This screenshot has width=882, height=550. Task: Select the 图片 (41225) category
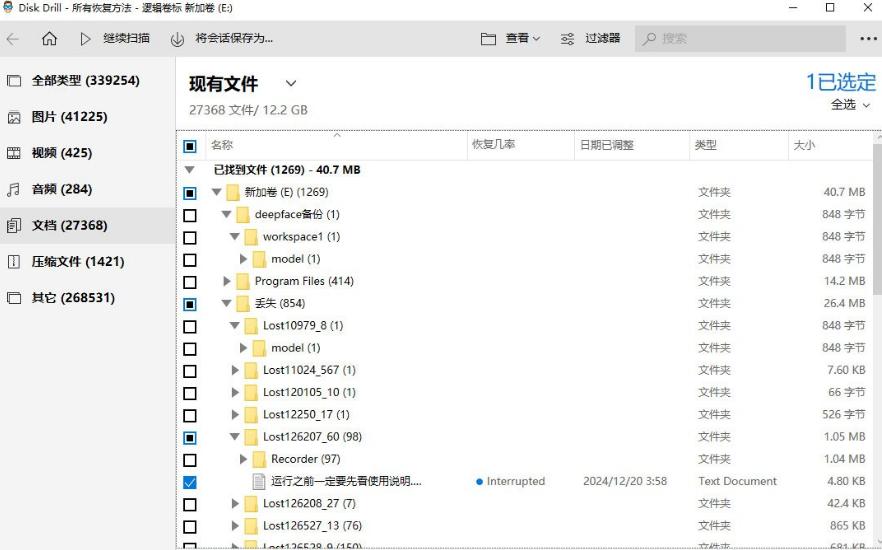(69, 117)
